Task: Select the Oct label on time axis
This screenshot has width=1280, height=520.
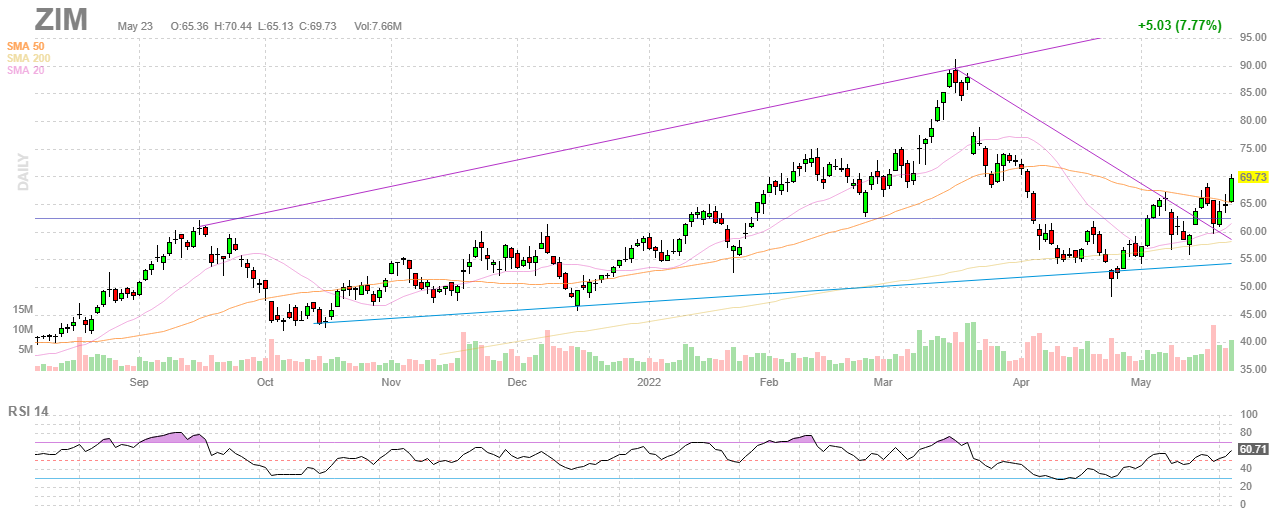Action: (x=265, y=382)
